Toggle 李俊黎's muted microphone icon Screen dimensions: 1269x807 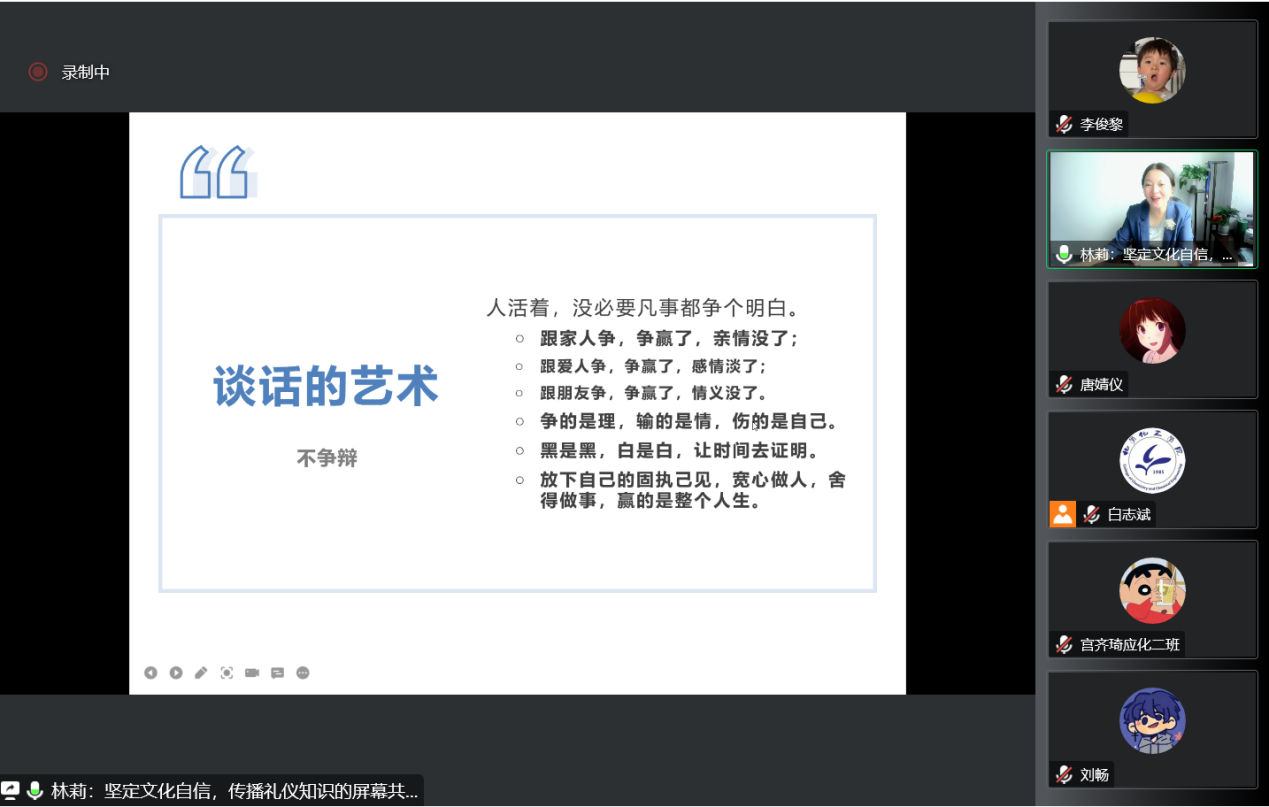pos(1064,125)
